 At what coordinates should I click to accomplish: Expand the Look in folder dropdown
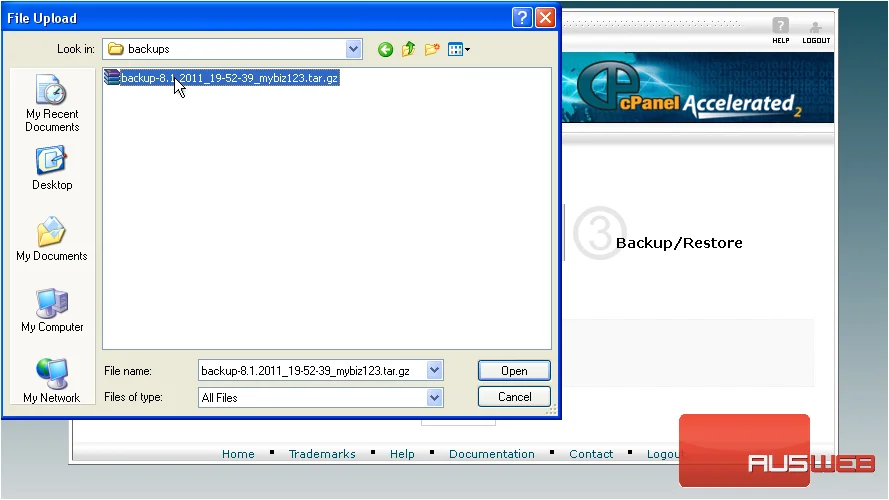point(353,49)
